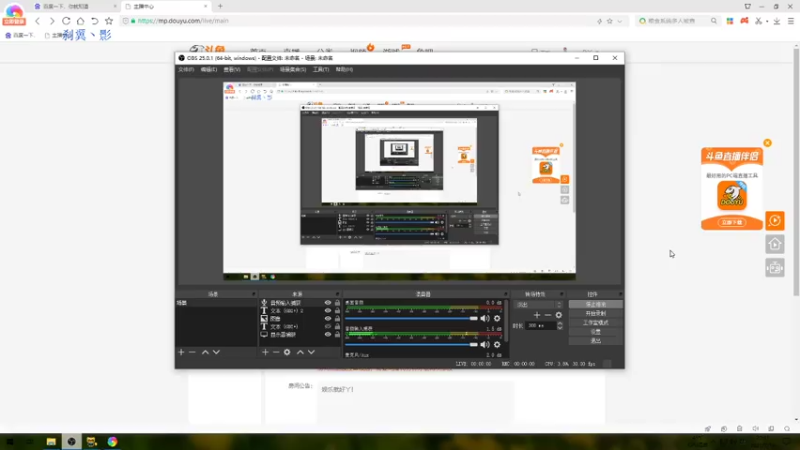Open the Edit menu in OBS
800x450 pixels.
point(208,69)
